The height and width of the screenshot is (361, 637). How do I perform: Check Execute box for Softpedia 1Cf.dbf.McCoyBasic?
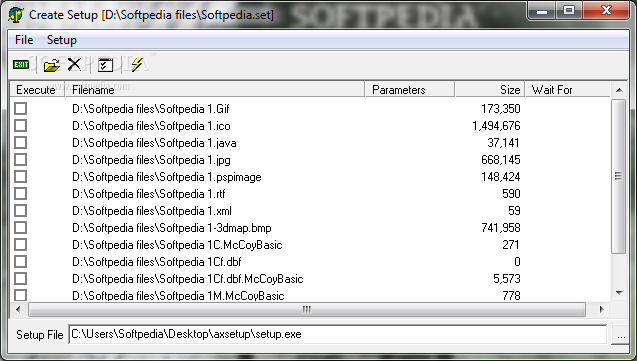point(21,279)
